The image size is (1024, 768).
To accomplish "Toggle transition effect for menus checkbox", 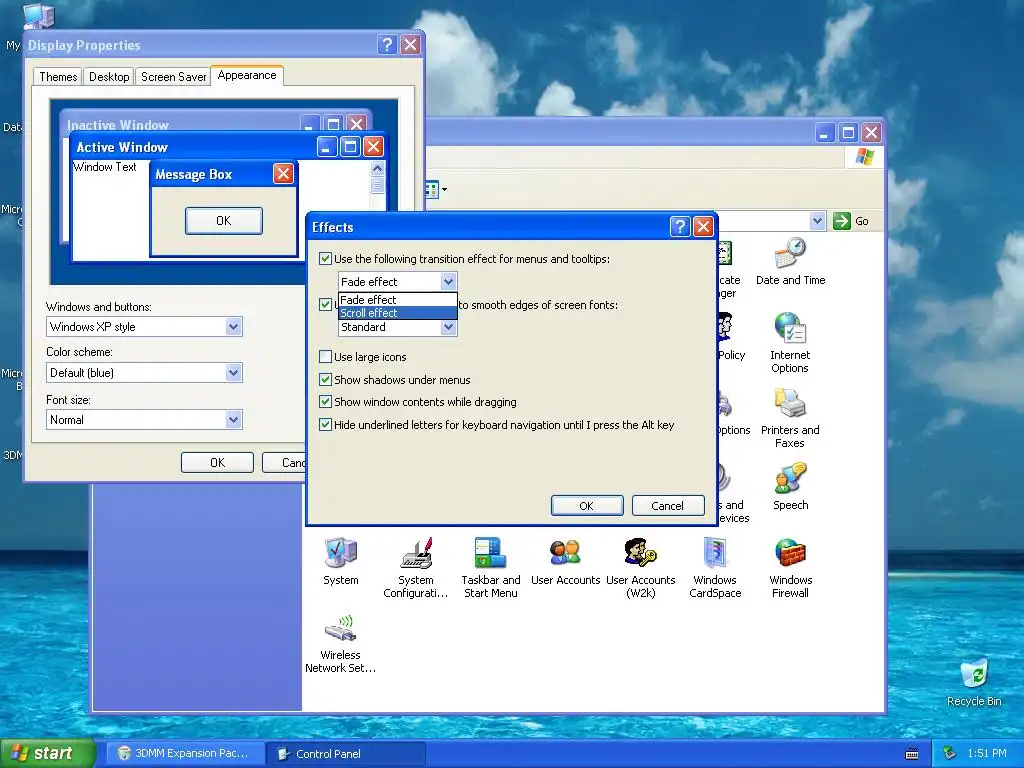I will [325, 259].
